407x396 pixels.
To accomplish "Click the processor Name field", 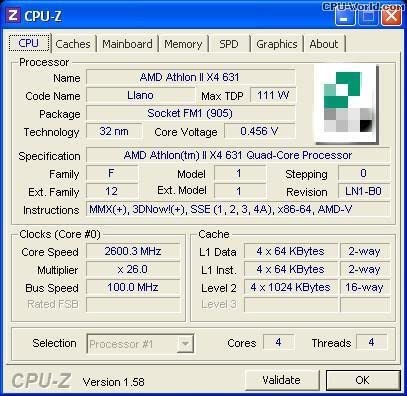I will click(191, 77).
